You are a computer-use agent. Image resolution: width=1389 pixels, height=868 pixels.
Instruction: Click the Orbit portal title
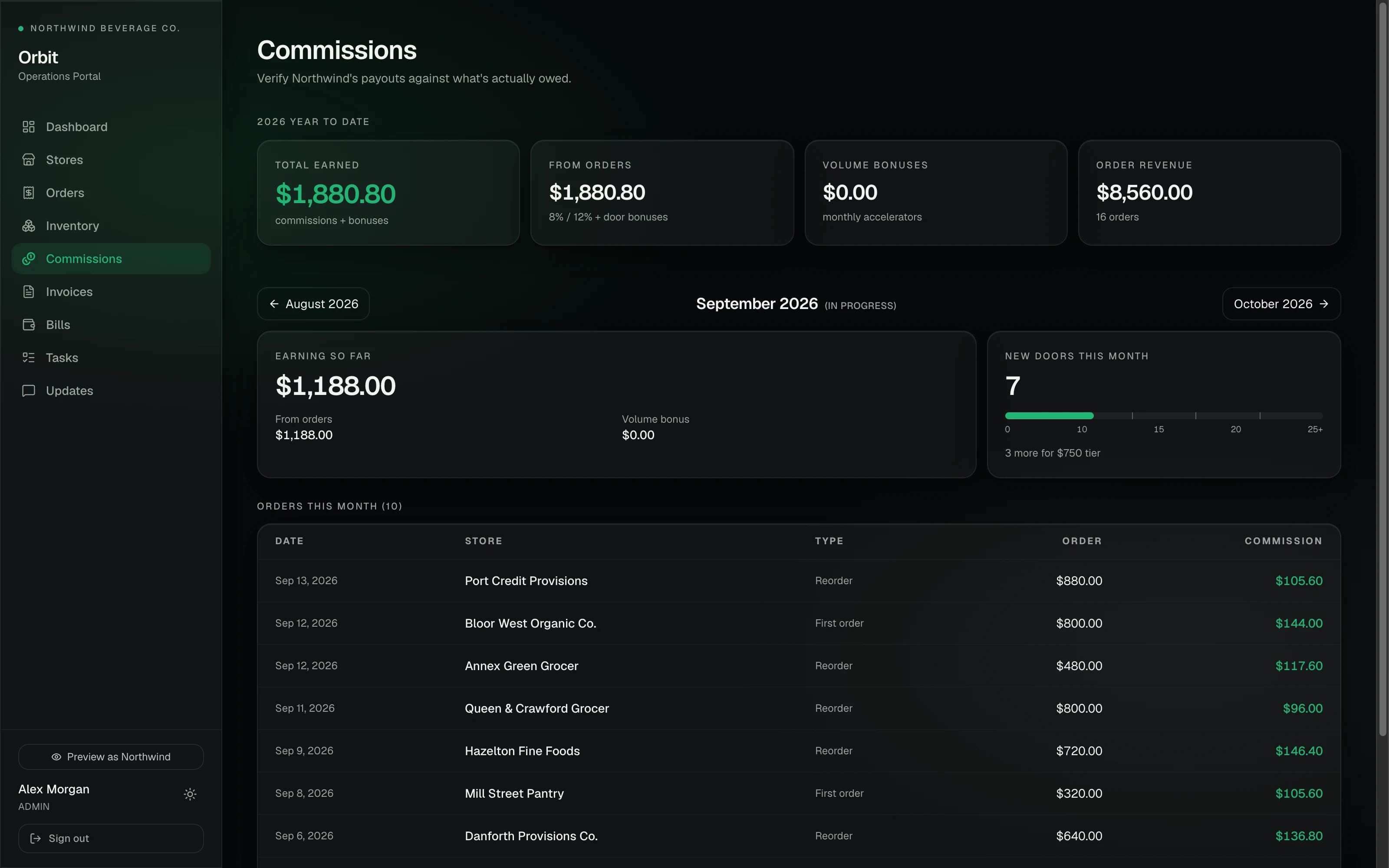[38, 57]
